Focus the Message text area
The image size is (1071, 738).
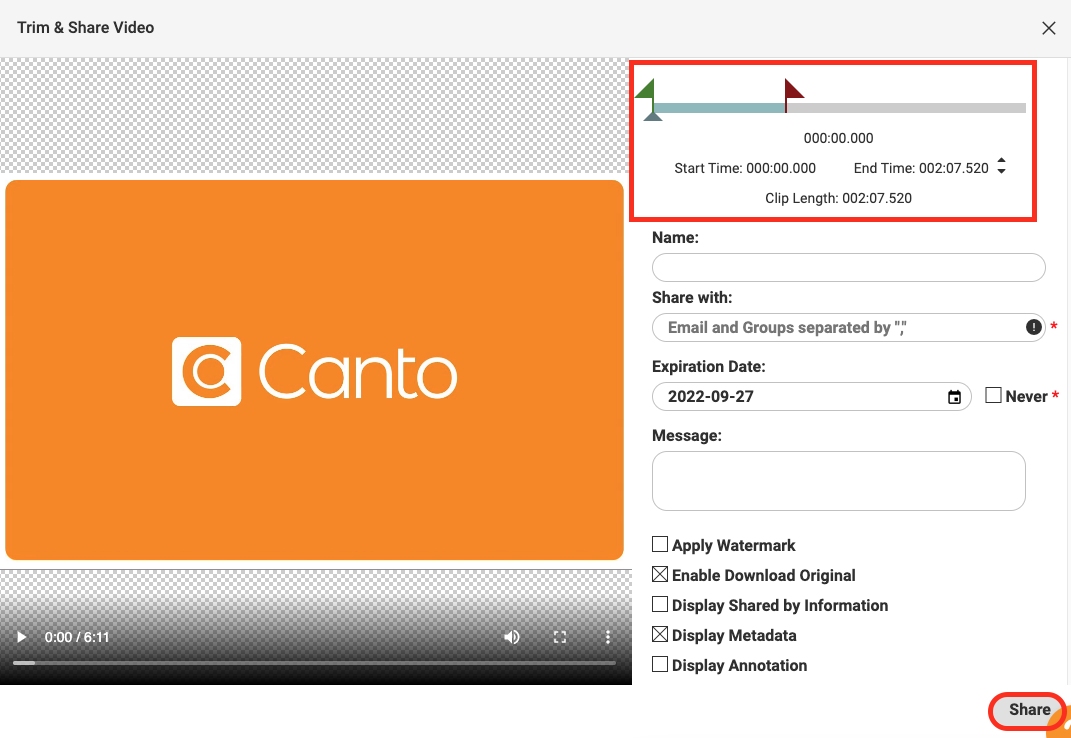[x=839, y=480]
